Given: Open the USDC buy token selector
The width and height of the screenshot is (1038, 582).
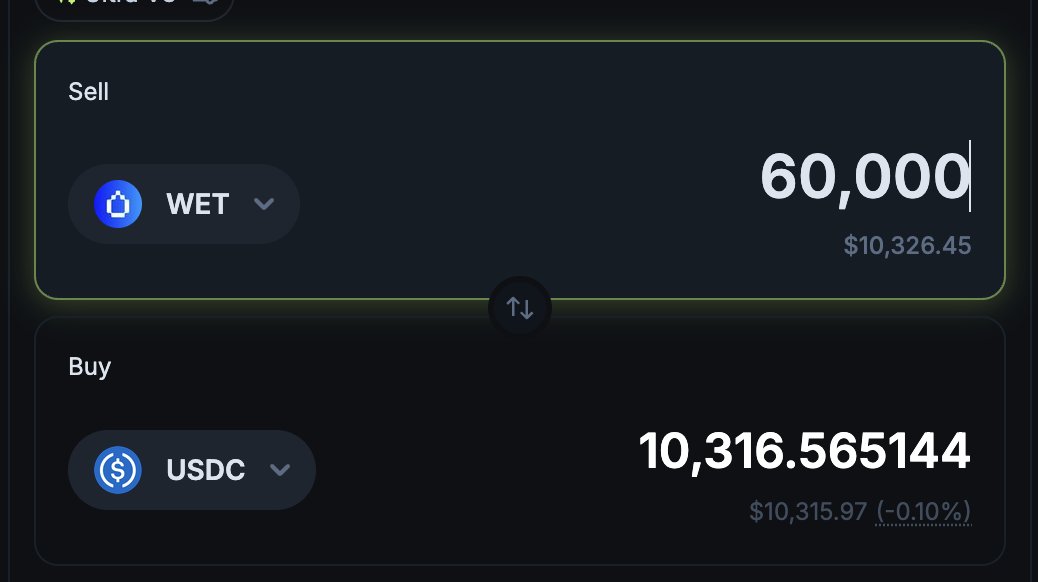Looking at the screenshot, I should (192, 470).
